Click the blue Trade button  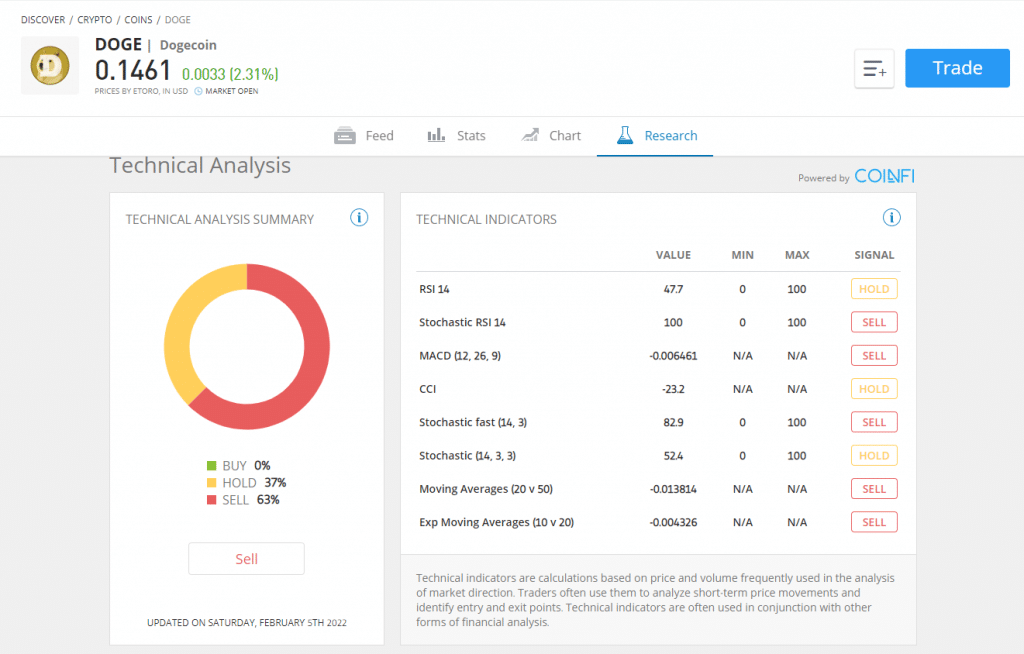click(957, 68)
